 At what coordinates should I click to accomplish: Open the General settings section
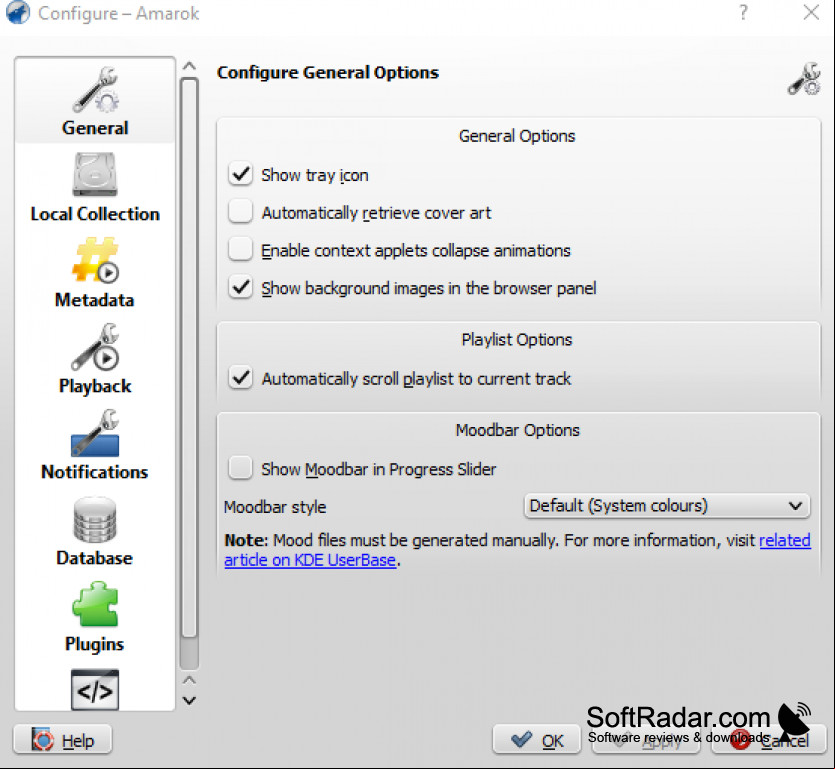point(95,101)
